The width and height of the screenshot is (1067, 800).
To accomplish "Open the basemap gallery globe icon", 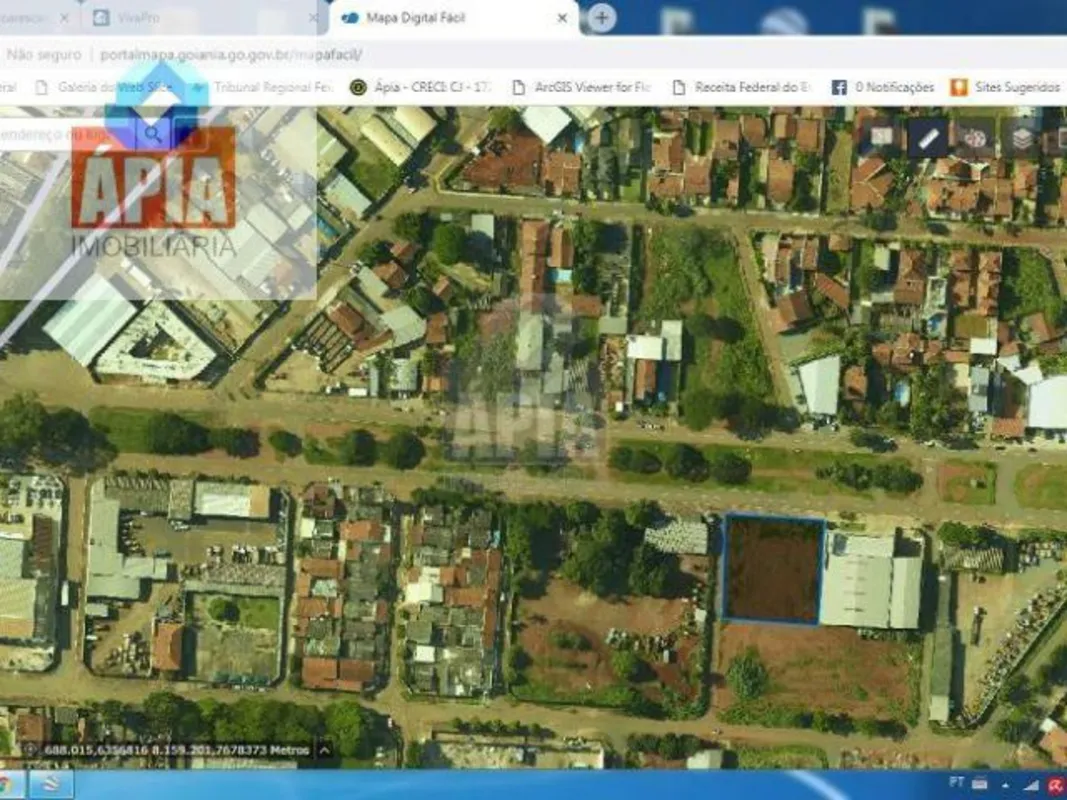I will click(974, 138).
